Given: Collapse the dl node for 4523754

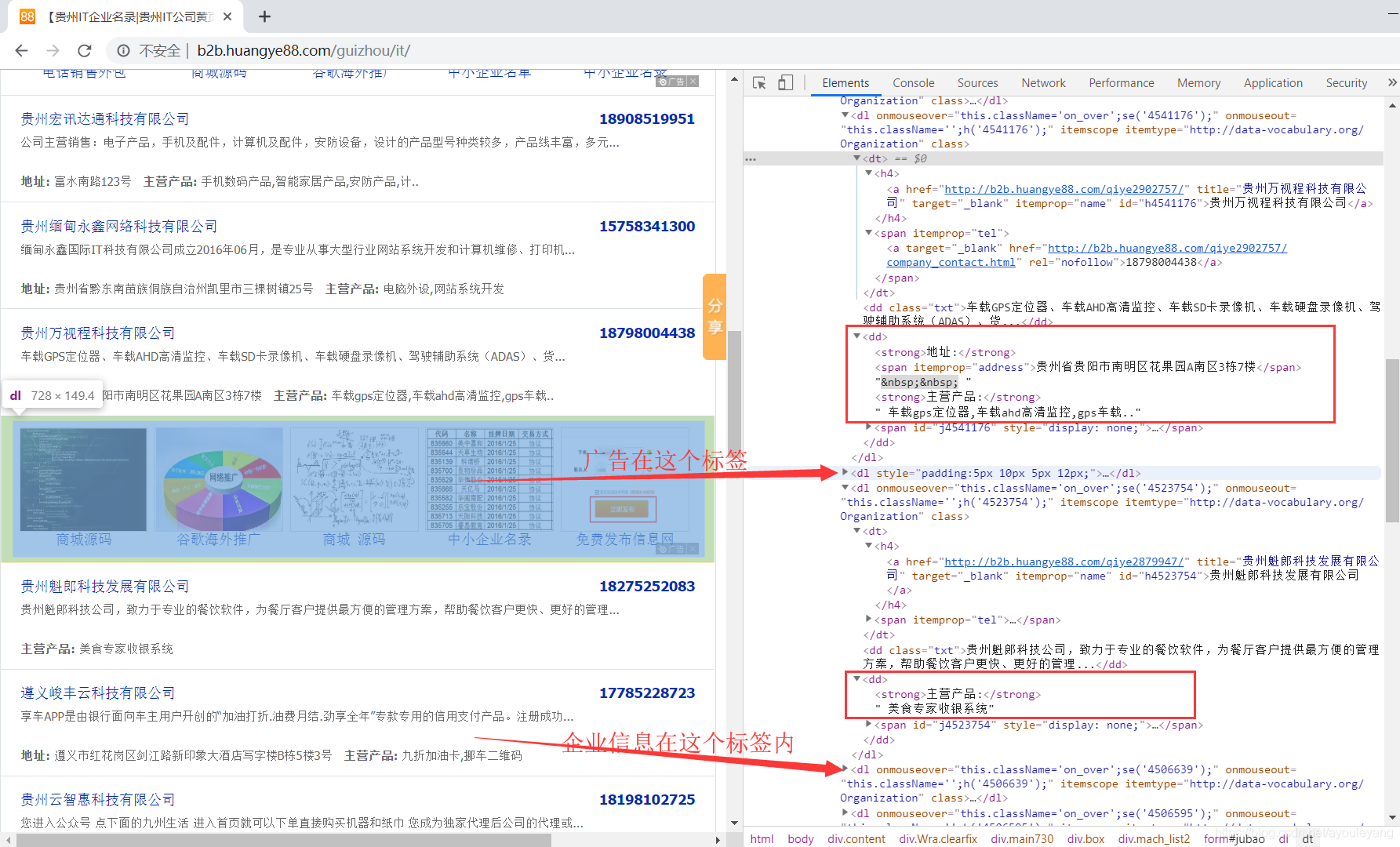Looking at the screenshot, I should point(845,488).
